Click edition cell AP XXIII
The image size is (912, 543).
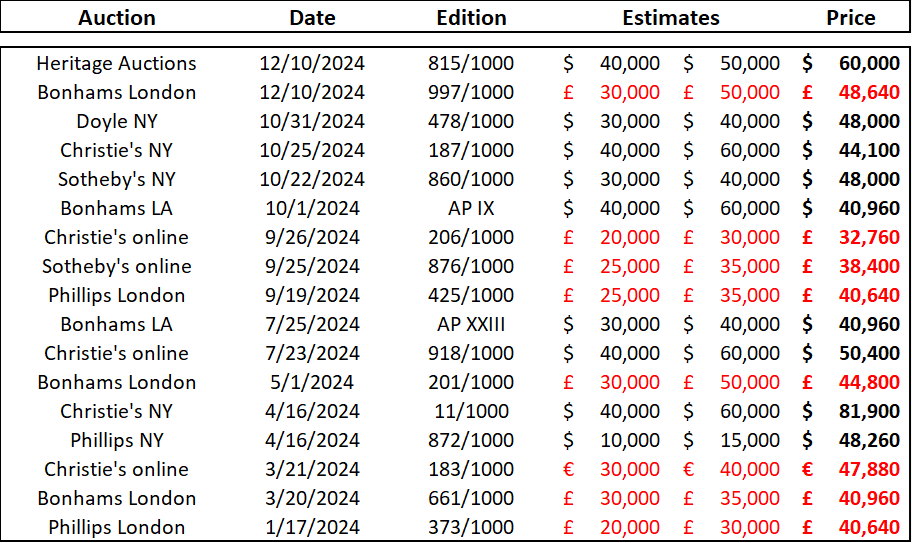tap(471, 324)
